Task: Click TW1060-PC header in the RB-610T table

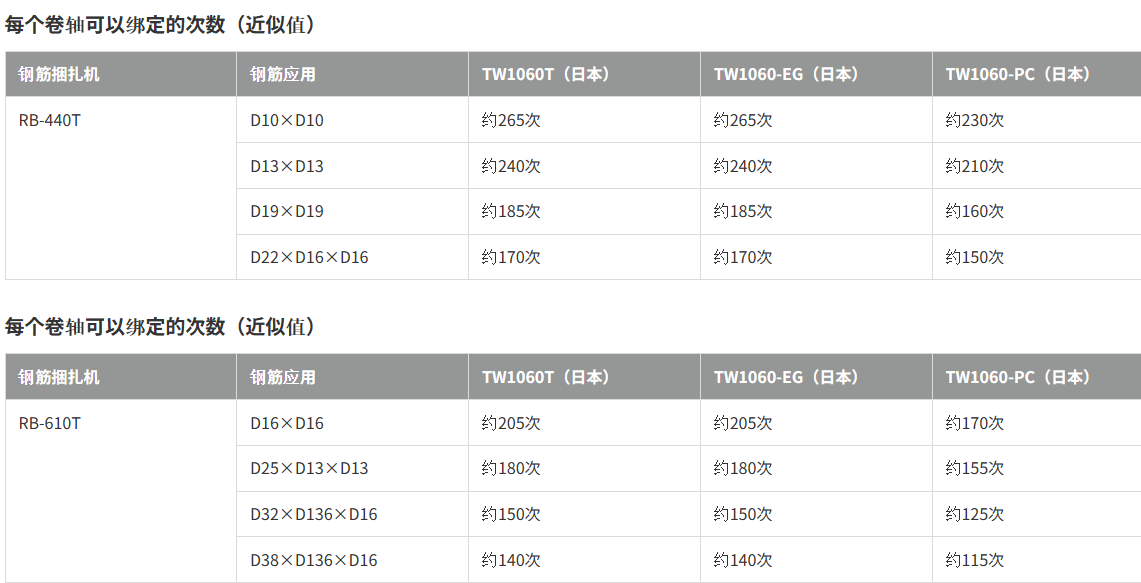Action: (1018, 377)
